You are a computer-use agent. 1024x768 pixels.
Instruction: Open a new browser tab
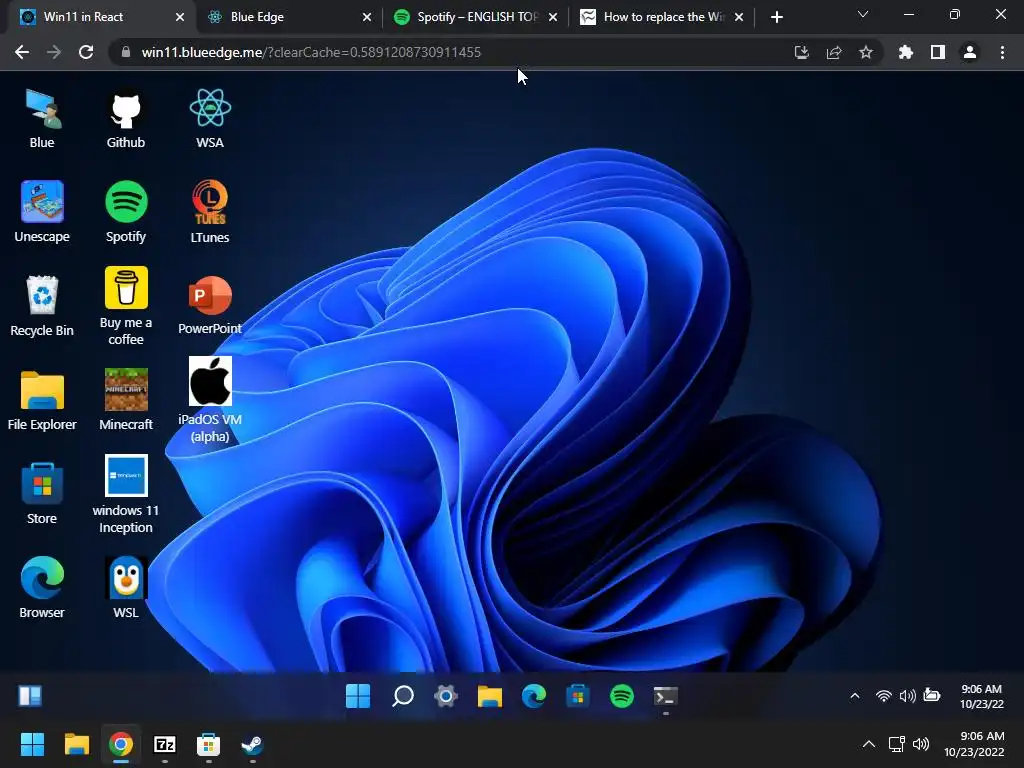[x=776, y=17]
